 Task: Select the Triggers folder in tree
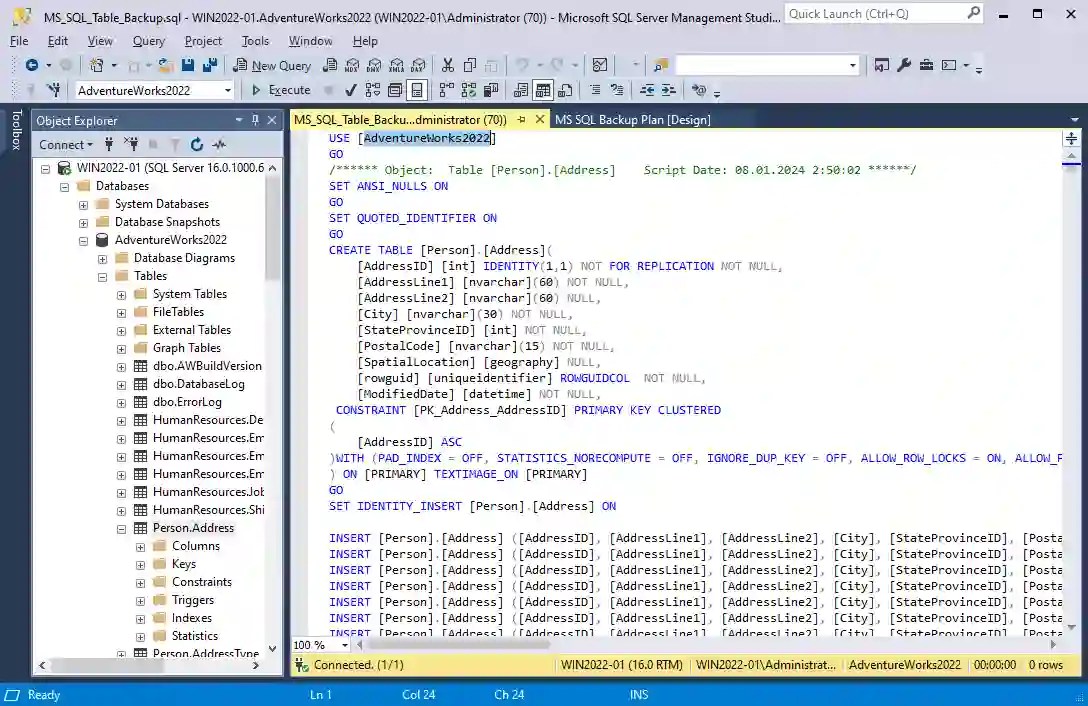193,600
